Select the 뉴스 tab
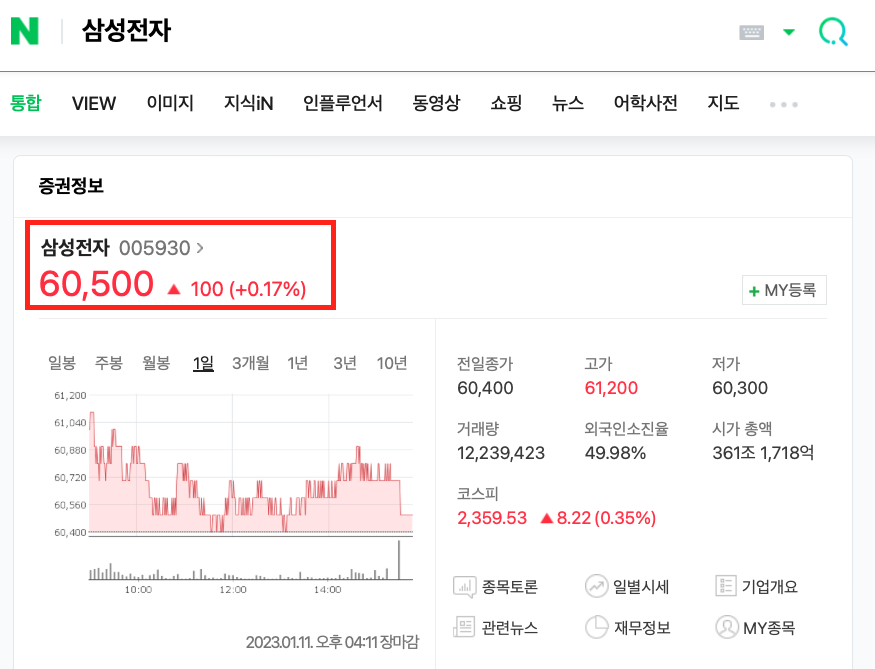Image resolution: width=875 pixels, height=669 pixels. coord(568,103)
